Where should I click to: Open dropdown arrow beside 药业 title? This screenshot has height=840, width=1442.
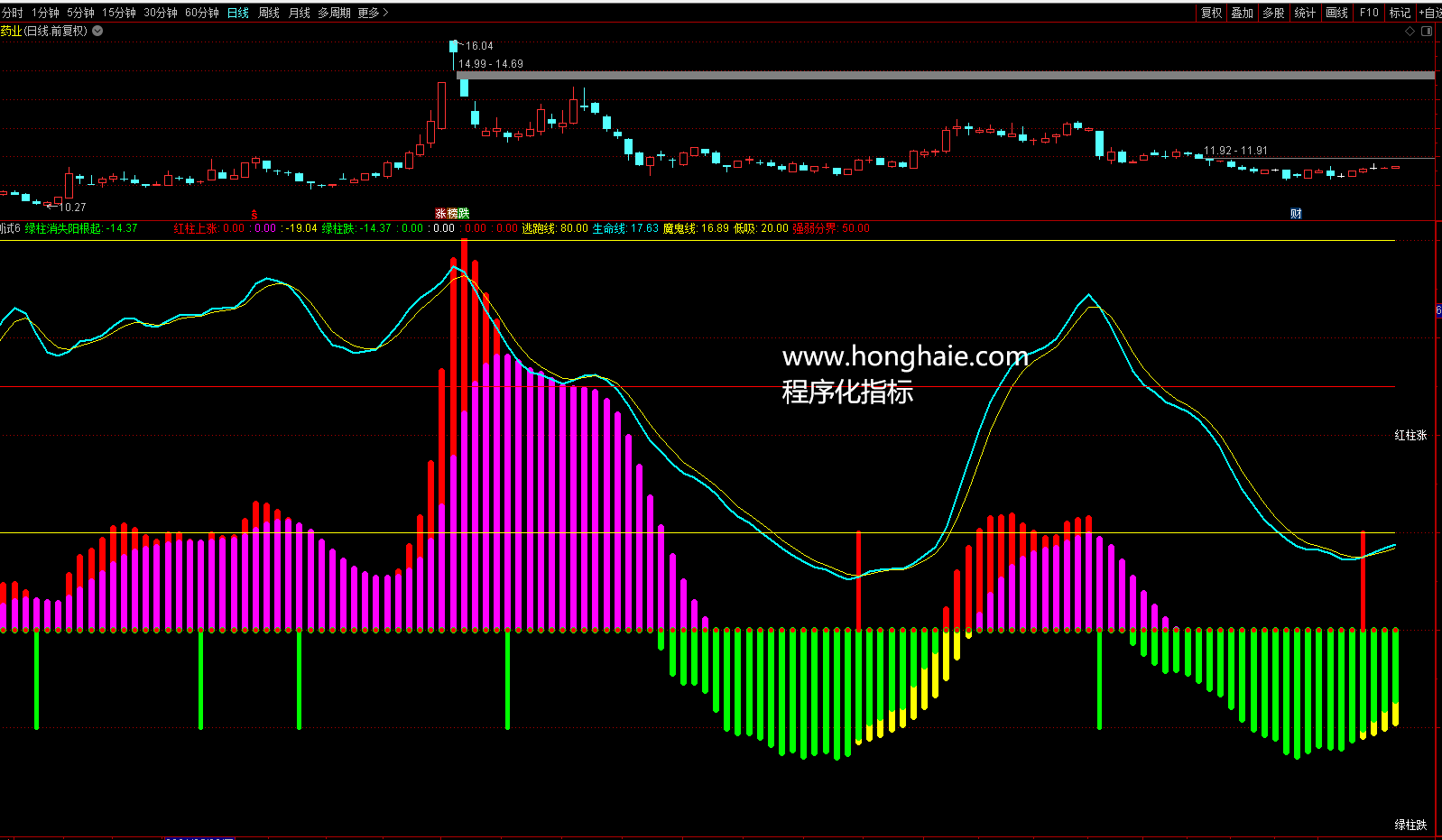point(97,31)
